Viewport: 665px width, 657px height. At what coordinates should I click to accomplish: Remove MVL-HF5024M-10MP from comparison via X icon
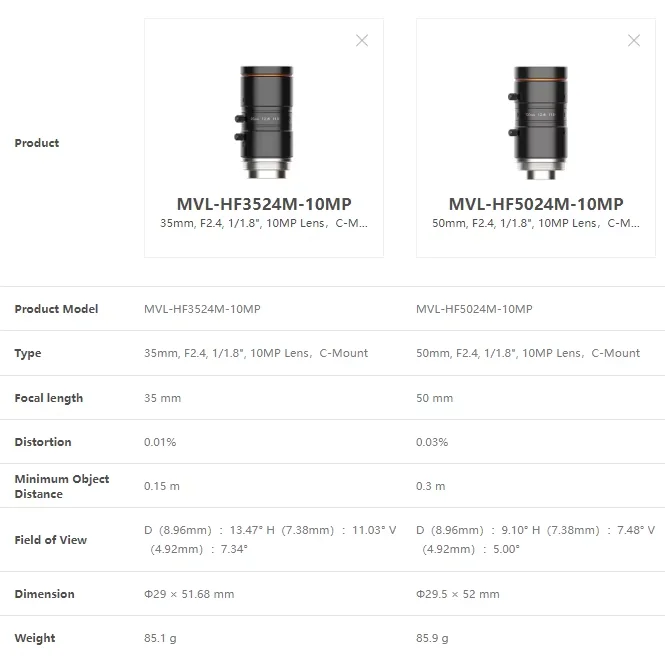(x=634, y=41)
